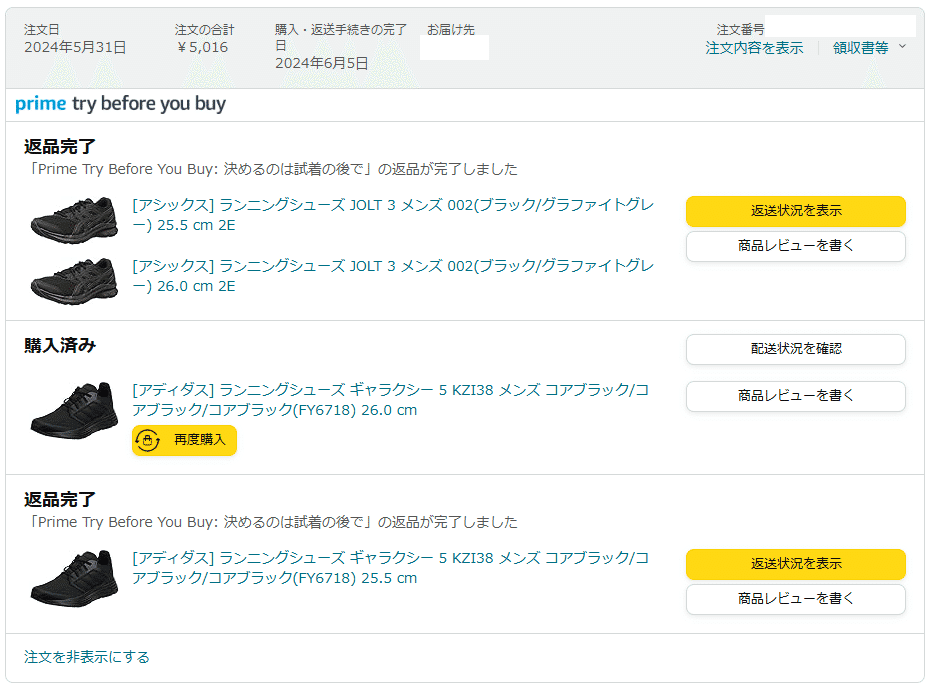The height and width of the screenshot is (687, 930).
Task: Click the ASICS JOLT 3 26.0 cm shoe thumbnail
Action: click(x=74, y=281)
